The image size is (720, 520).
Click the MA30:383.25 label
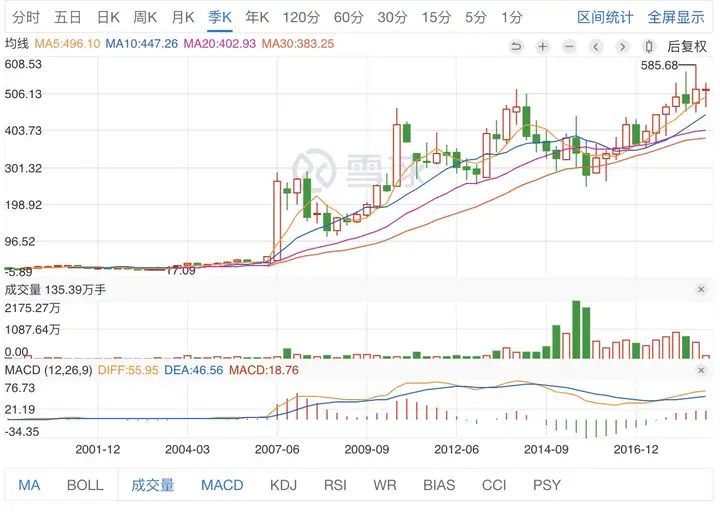[298, 44]
